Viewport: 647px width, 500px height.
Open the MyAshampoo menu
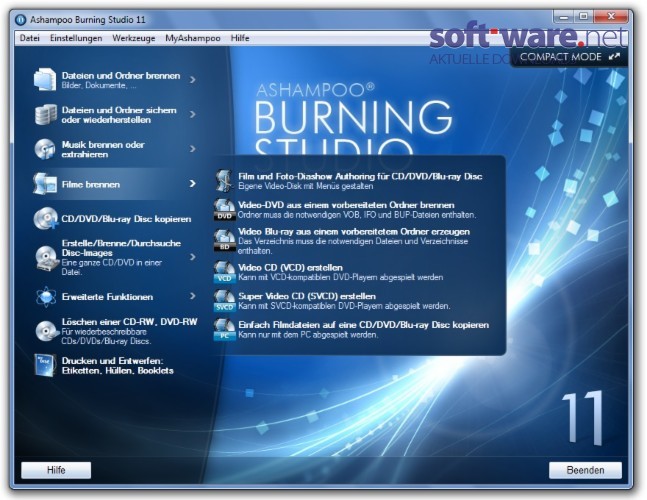coord(193,38)
